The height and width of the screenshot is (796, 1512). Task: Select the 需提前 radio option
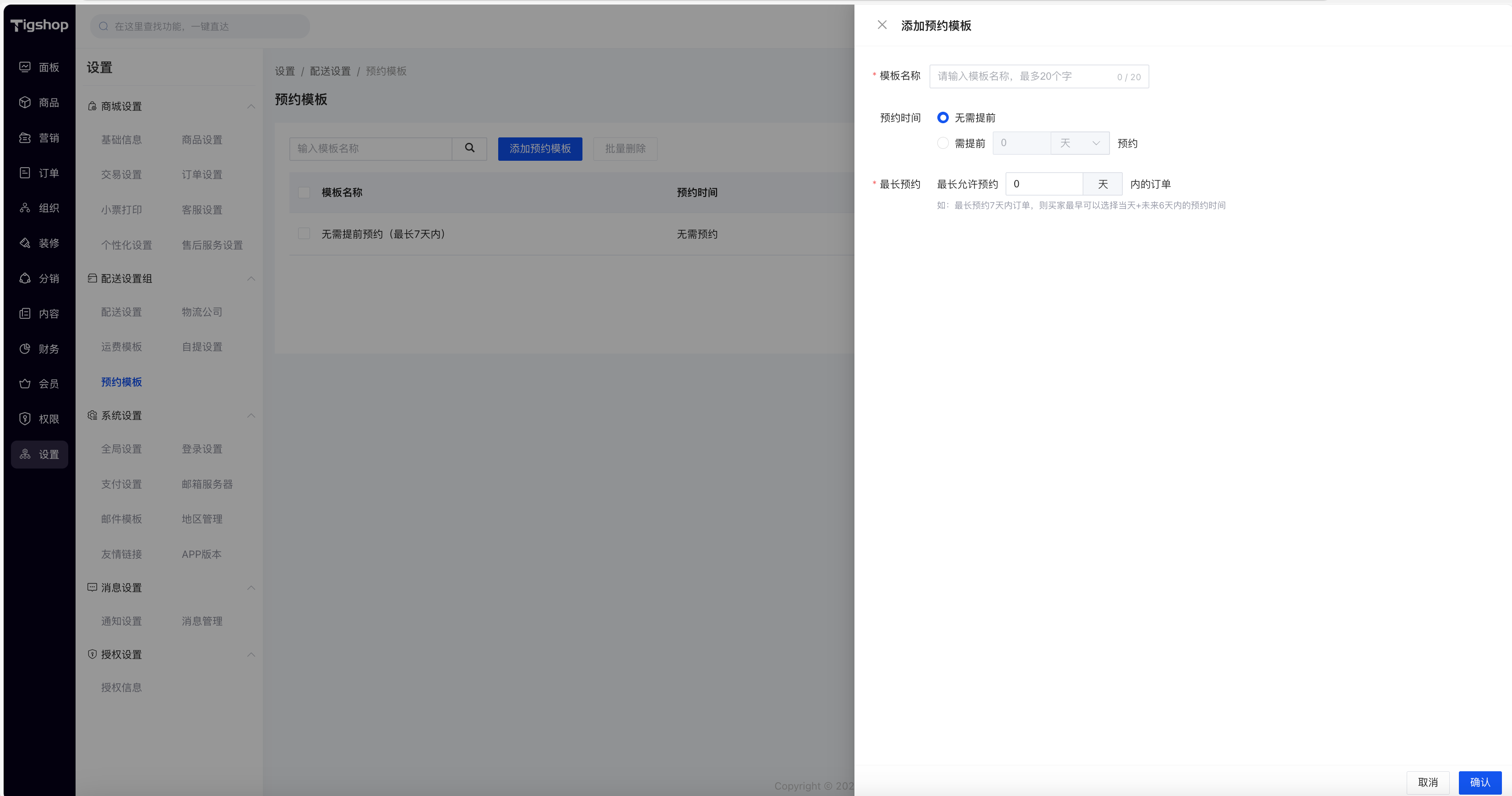[x=943, y=143]
